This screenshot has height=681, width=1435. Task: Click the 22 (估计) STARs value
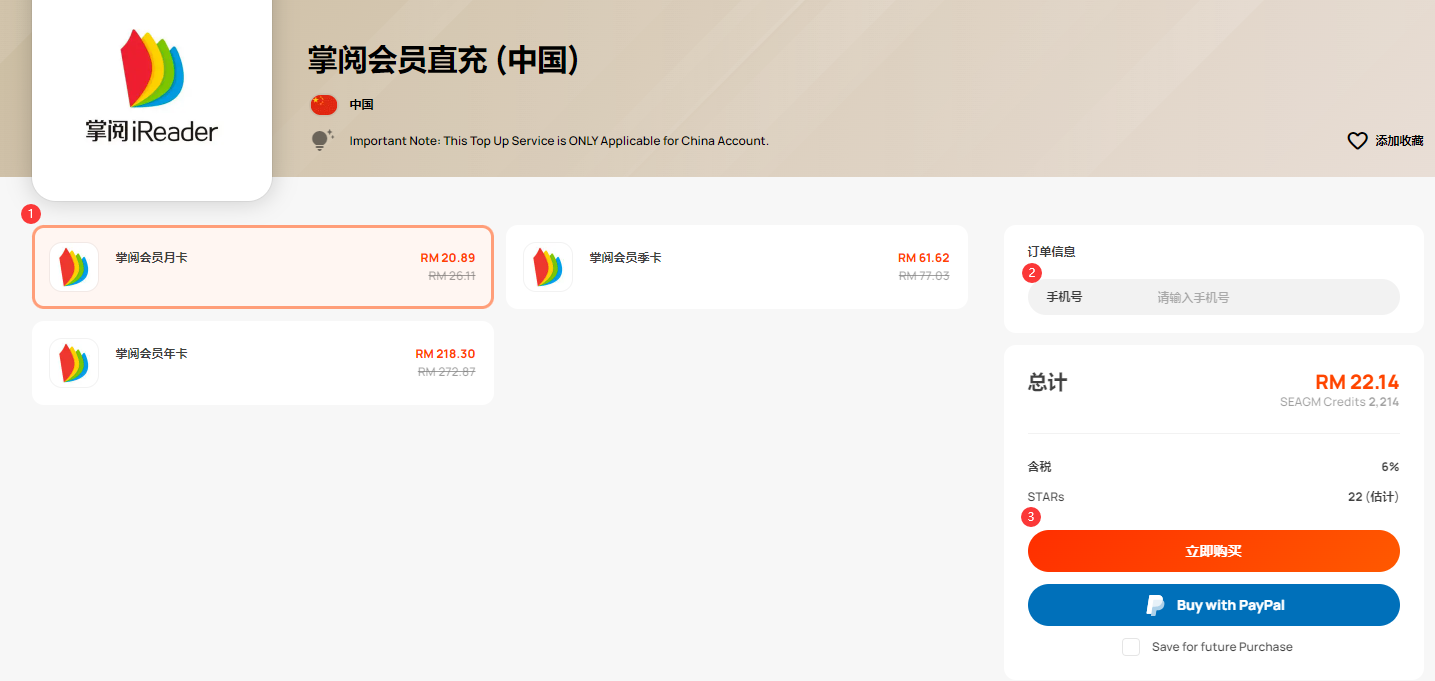coord(1373,497)
